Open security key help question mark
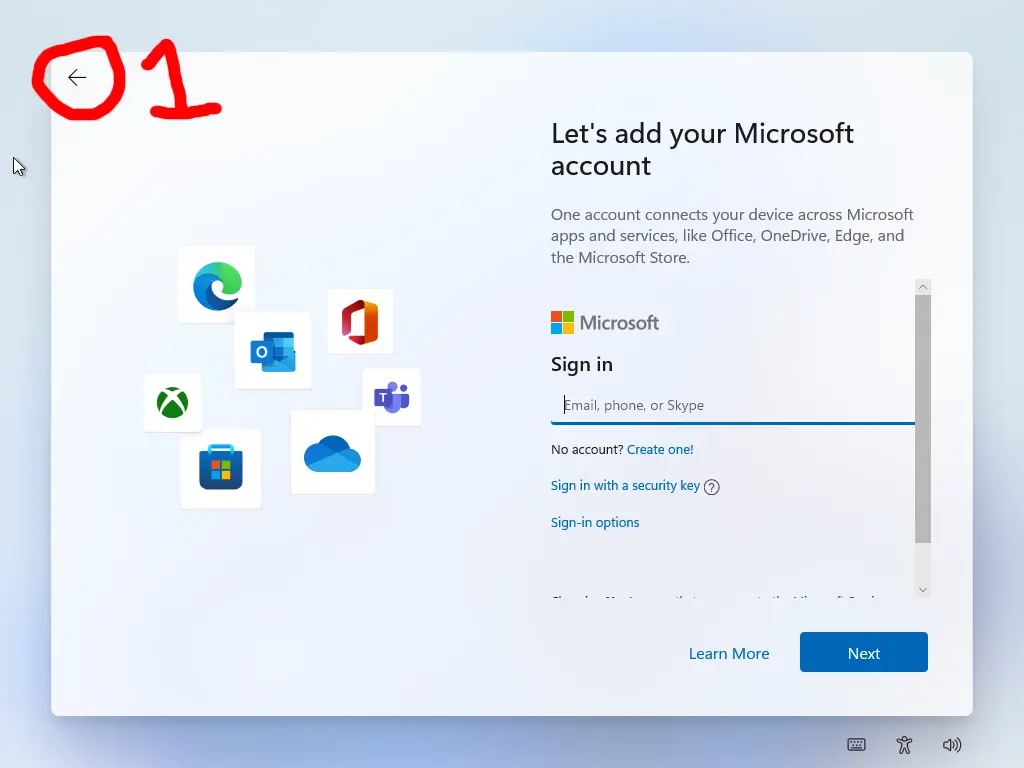Image resolution: width=1024 pixels, height=768 pixels. tap(712, 487)
